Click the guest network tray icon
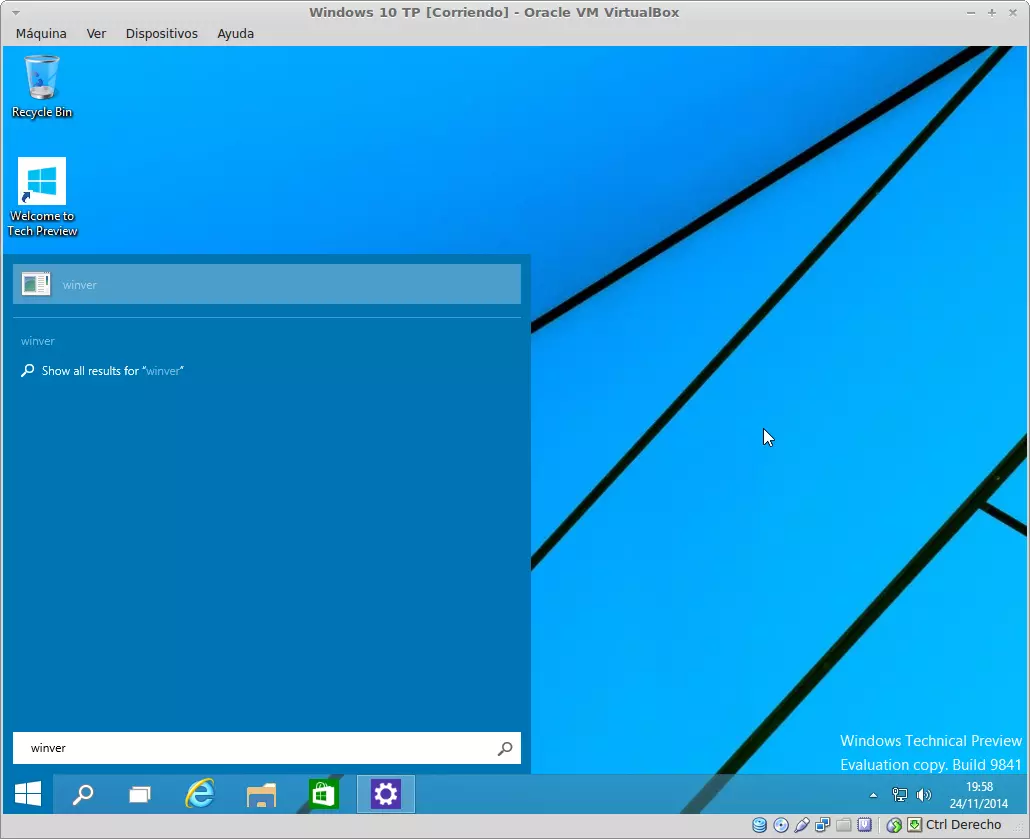 click(x=899, y=795)
